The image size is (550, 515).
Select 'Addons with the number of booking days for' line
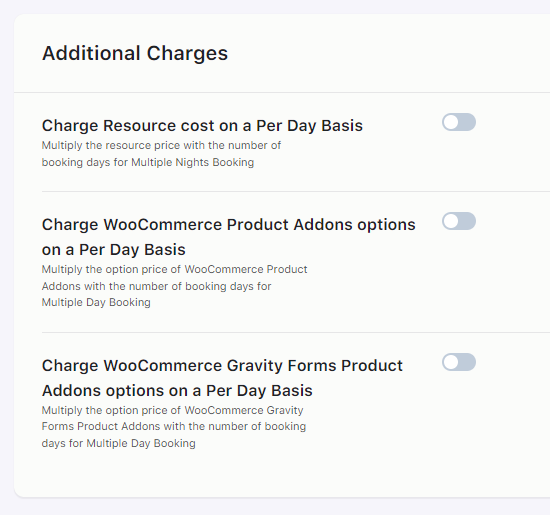(156, 286)
